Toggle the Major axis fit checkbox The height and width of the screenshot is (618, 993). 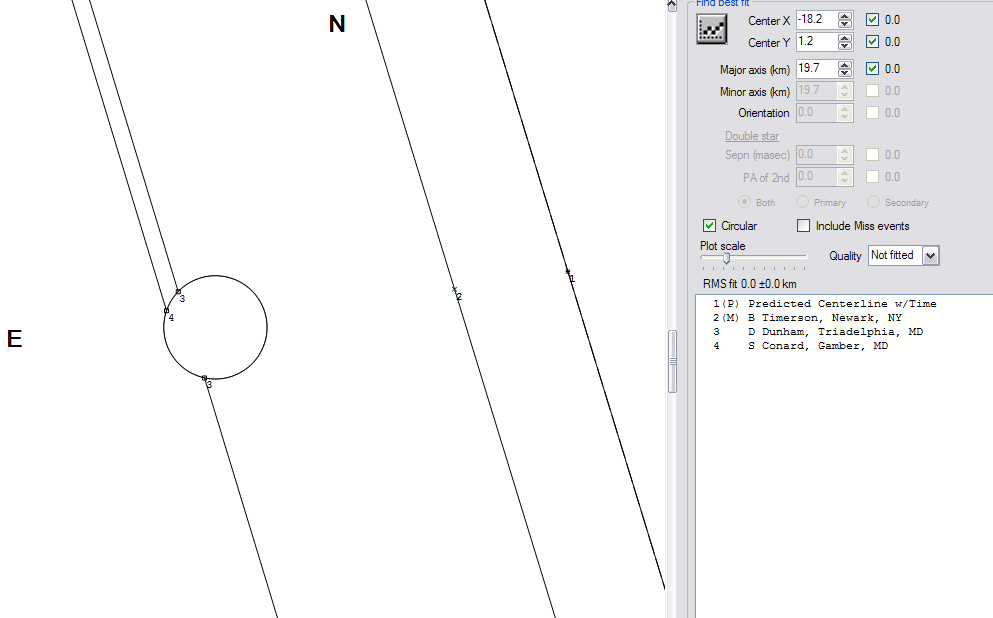pos(872,68)
